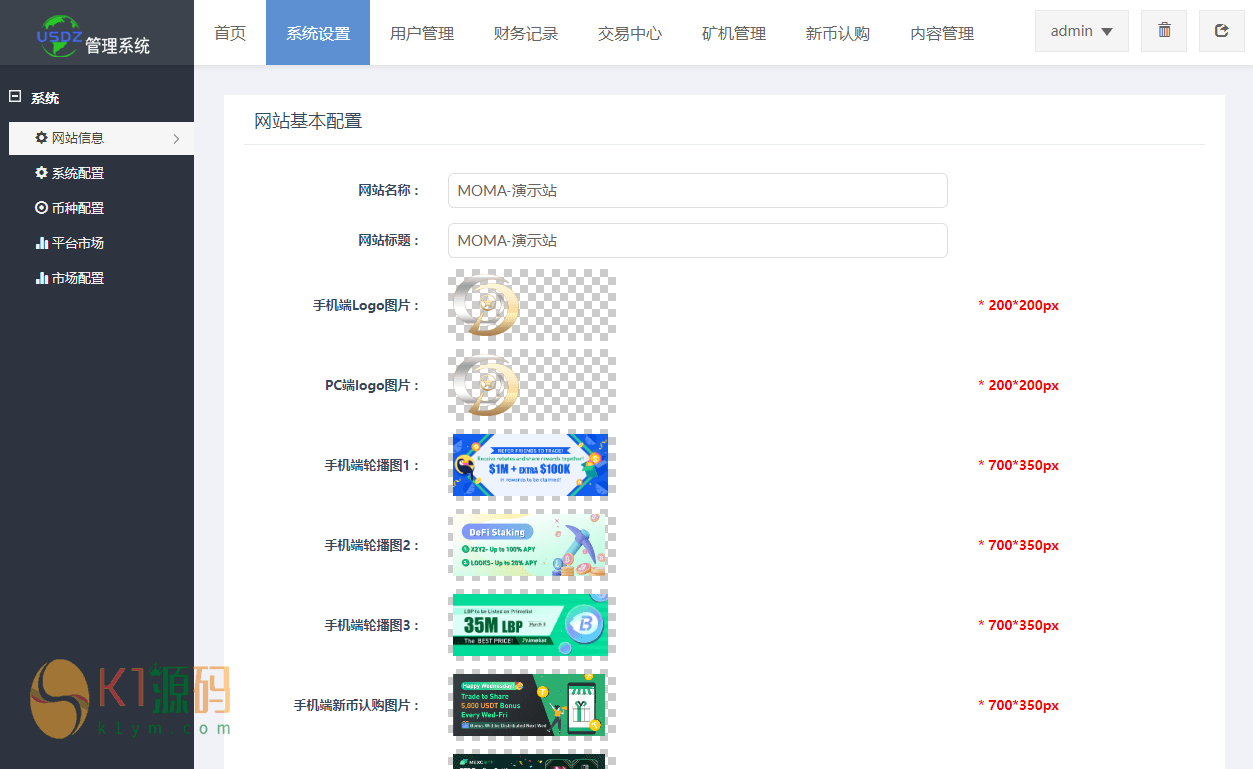The image size is (1253, 769).
Task: Switch to 新币认购 tab
Action: pyautogui.click(x=838, y=33)
